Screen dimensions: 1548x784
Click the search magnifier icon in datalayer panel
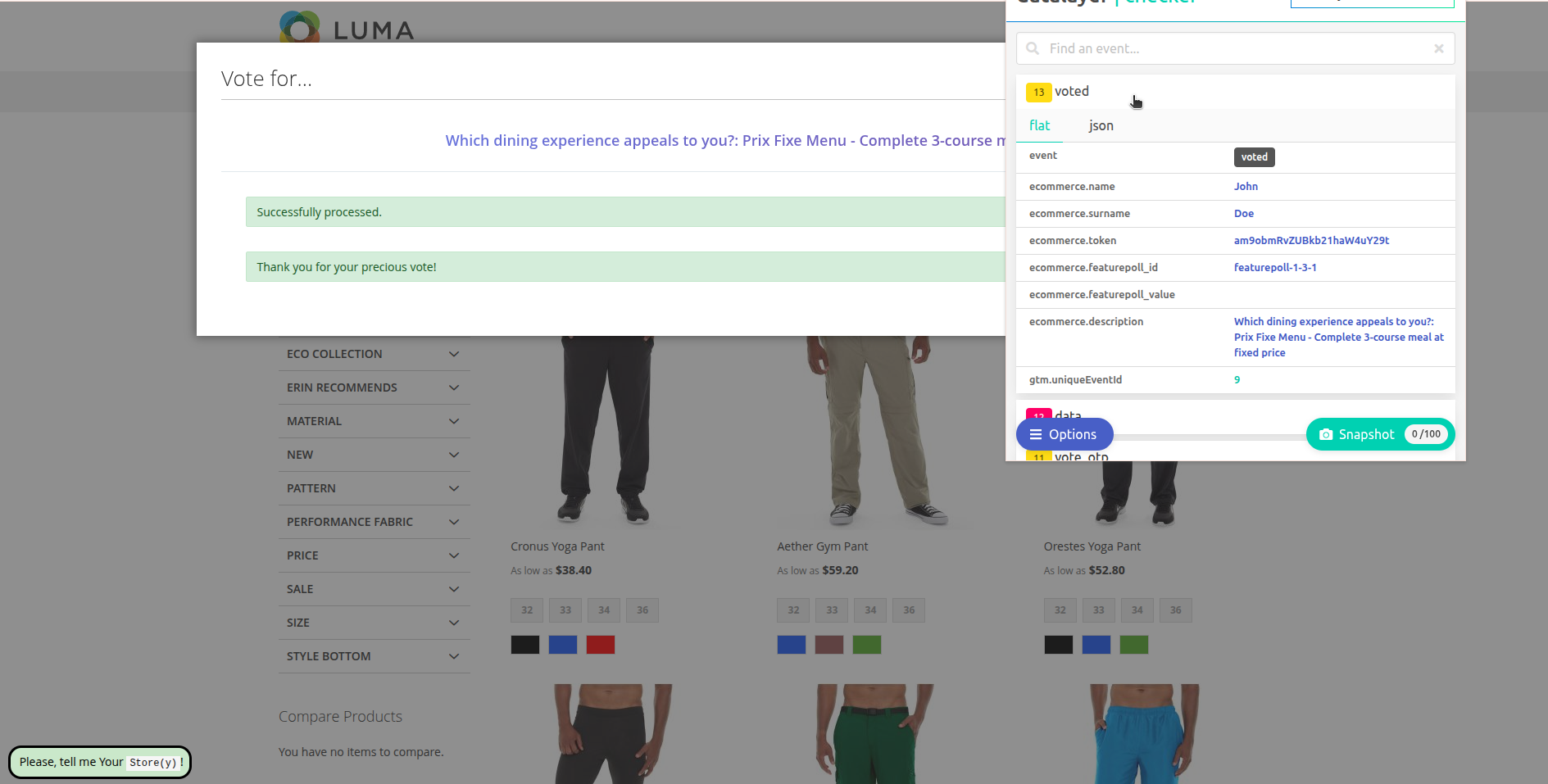pyautogui.click(x=1033, y=48)
